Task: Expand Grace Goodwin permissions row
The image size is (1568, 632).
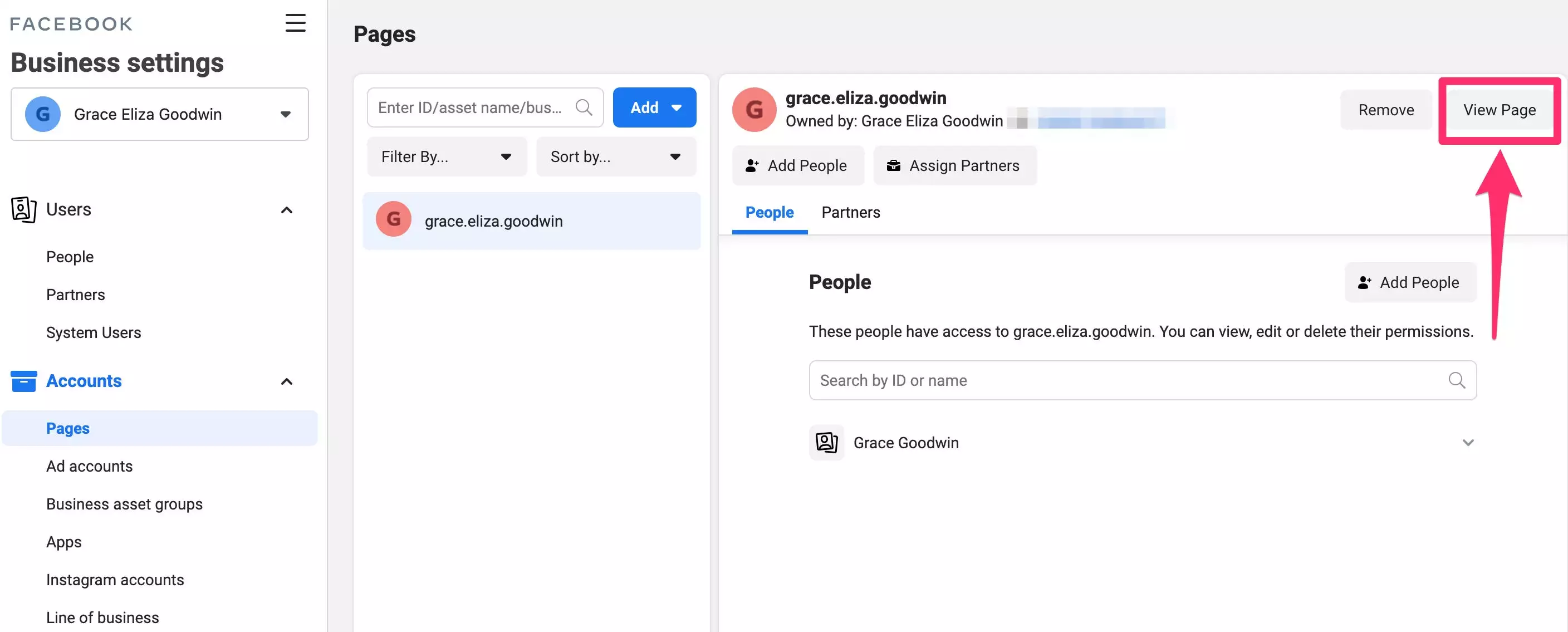Action: pyautogui.click(x=1468, y=443)
